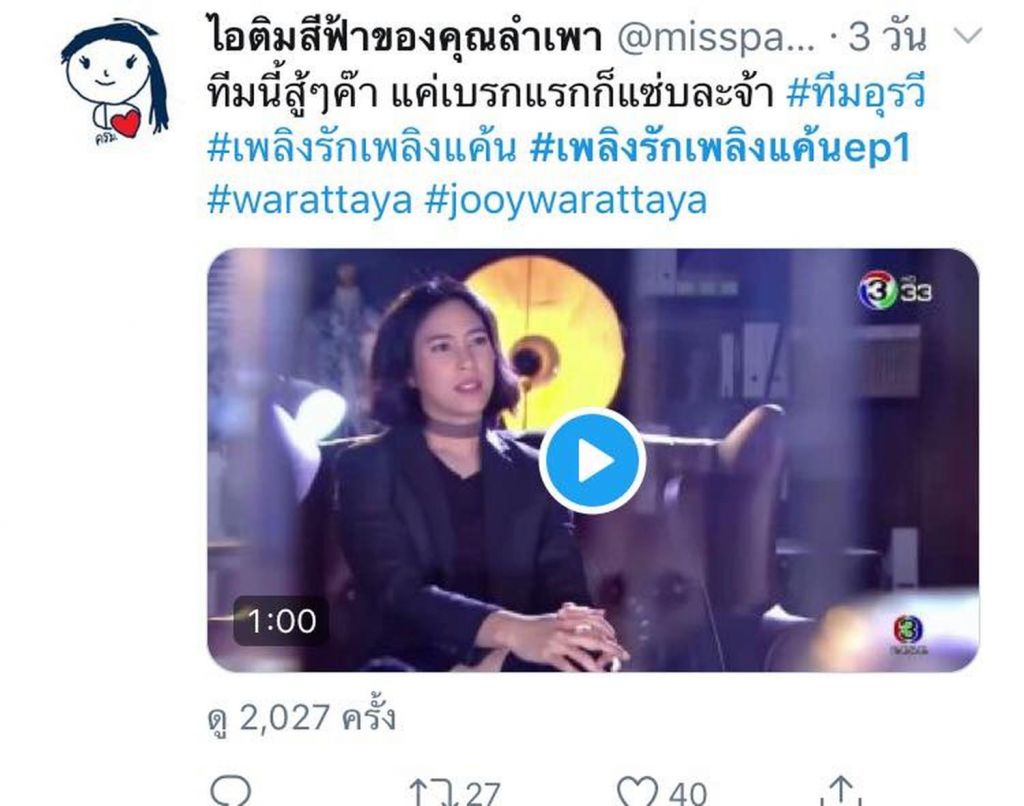Open the #jooywarattaya hashtag link
Viewport: 1024px width, 806px height.
(566, 201)
